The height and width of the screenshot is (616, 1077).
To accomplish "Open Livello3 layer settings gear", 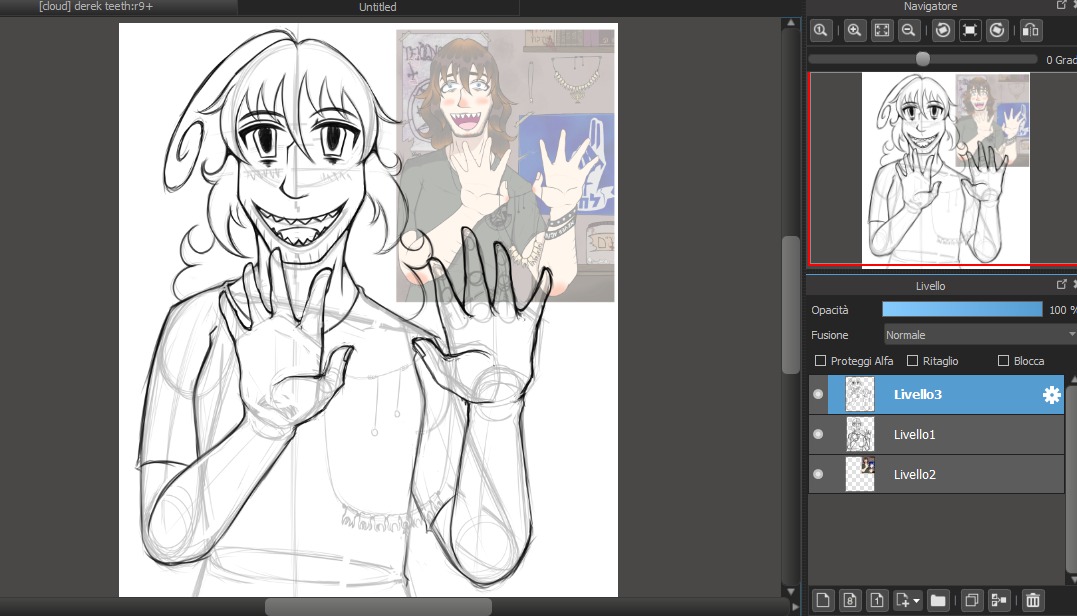I will [1052, 395].
